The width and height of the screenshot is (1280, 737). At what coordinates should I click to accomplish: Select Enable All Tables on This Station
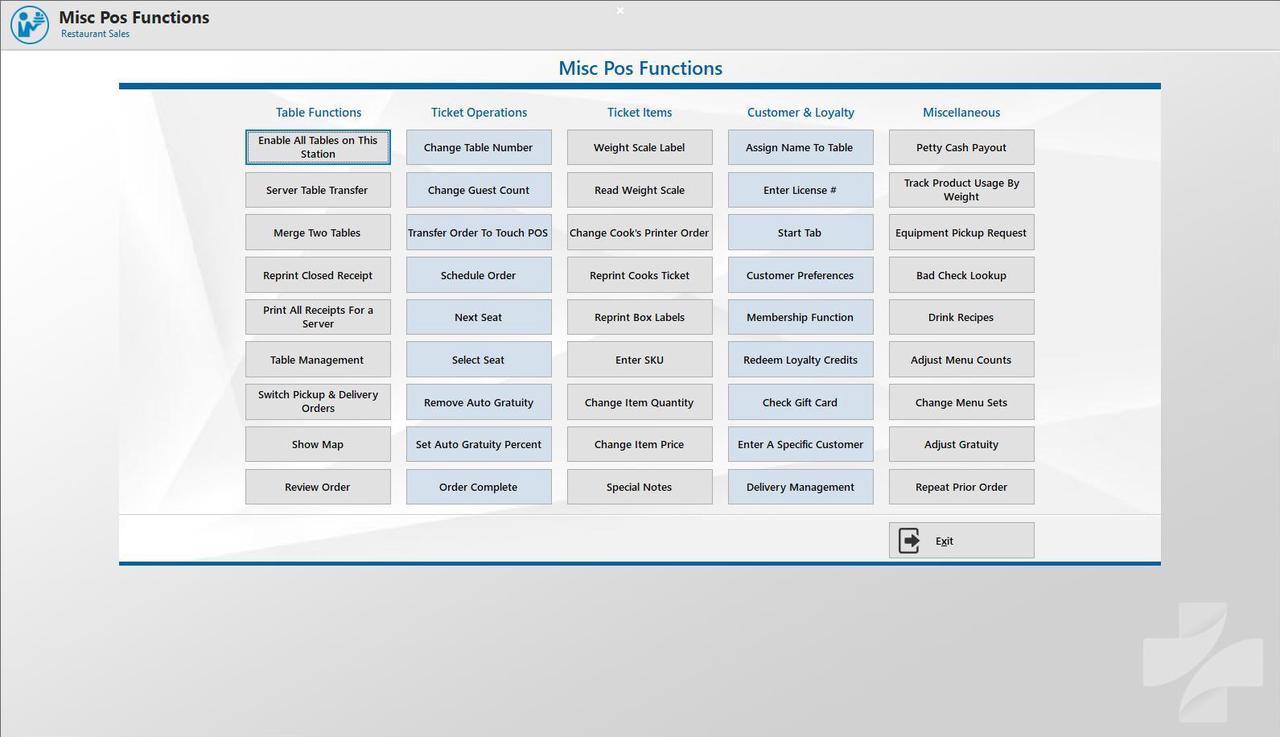(318, 147)
